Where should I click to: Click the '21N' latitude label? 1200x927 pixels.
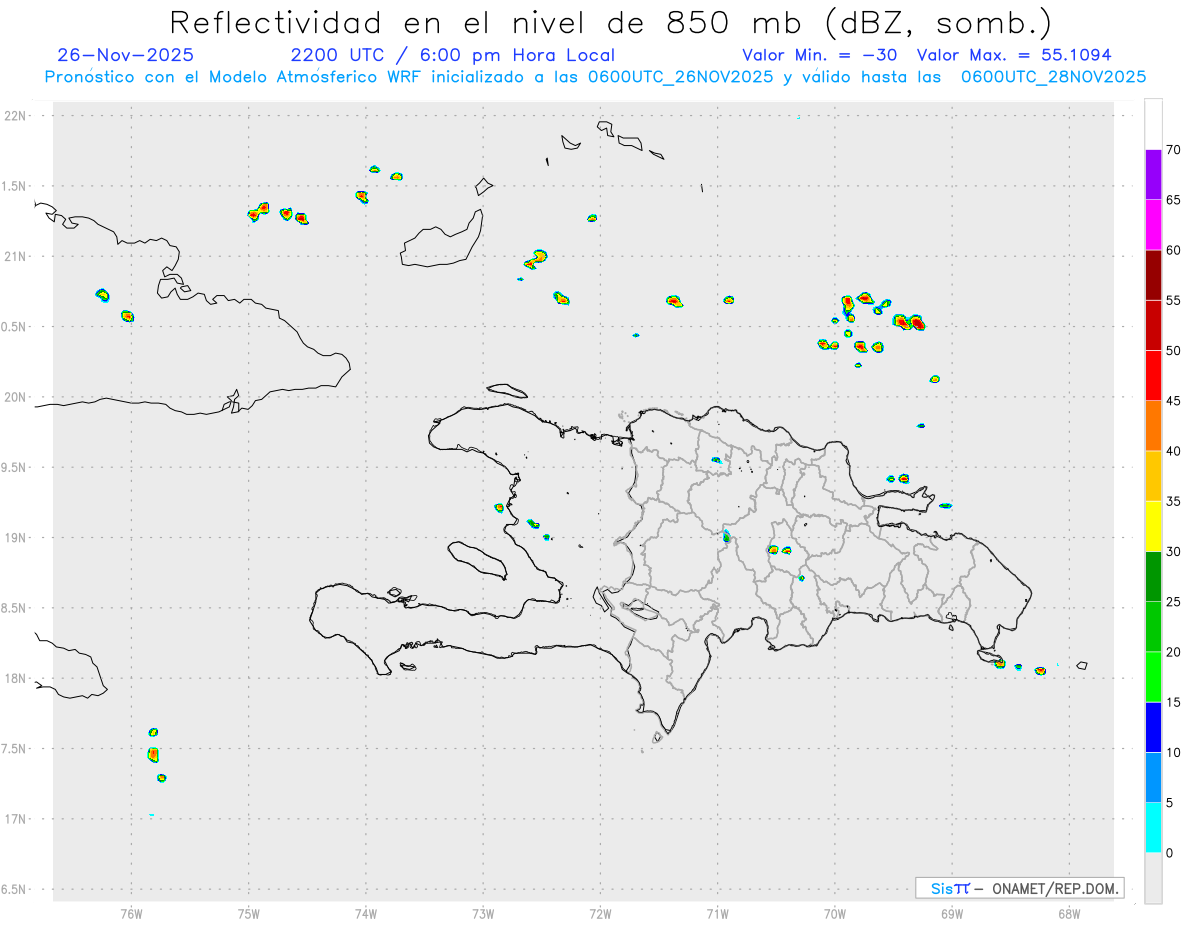[x=17, y=256]
